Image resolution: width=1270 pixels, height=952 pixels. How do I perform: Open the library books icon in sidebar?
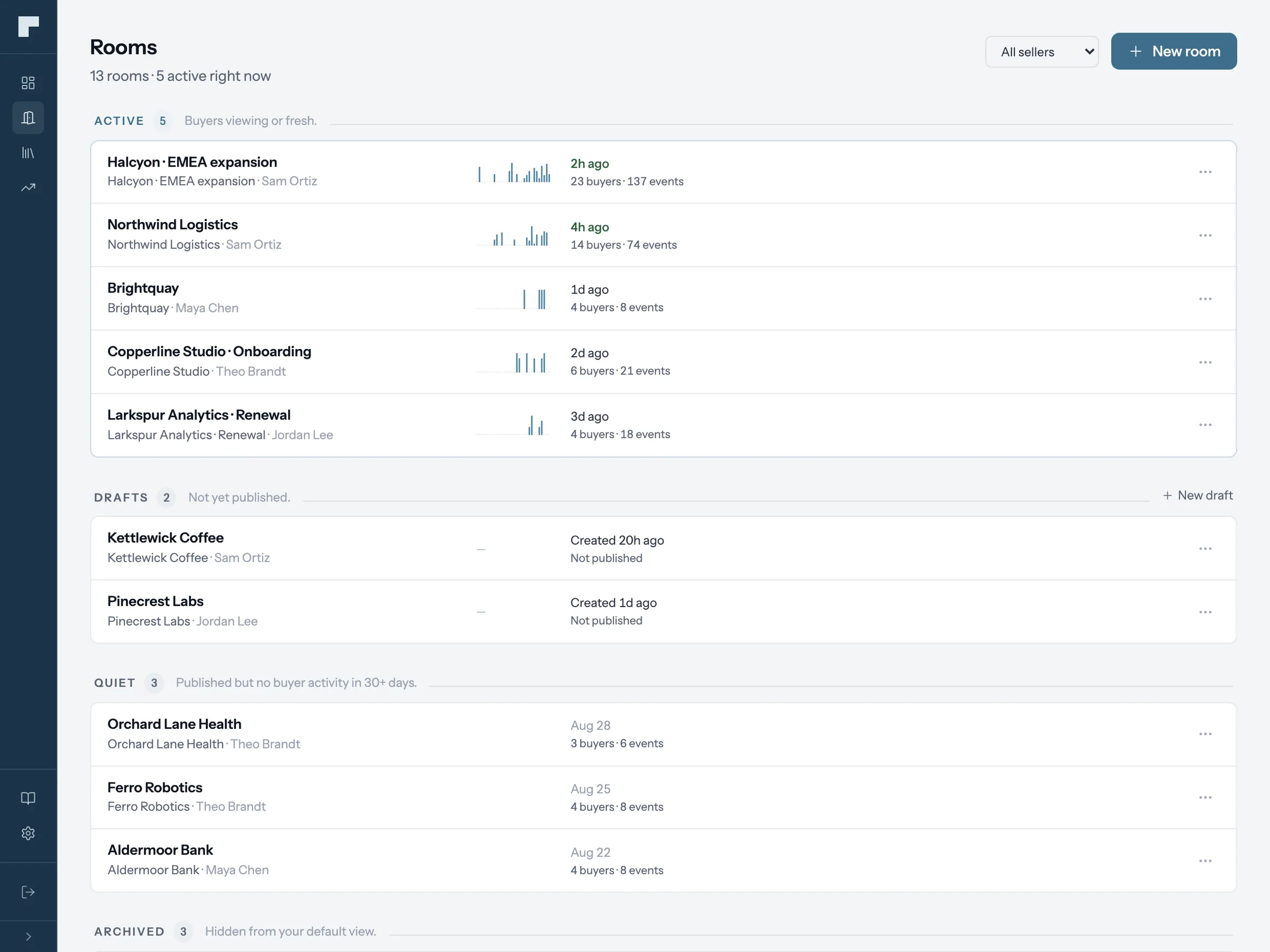pos(28,153)
